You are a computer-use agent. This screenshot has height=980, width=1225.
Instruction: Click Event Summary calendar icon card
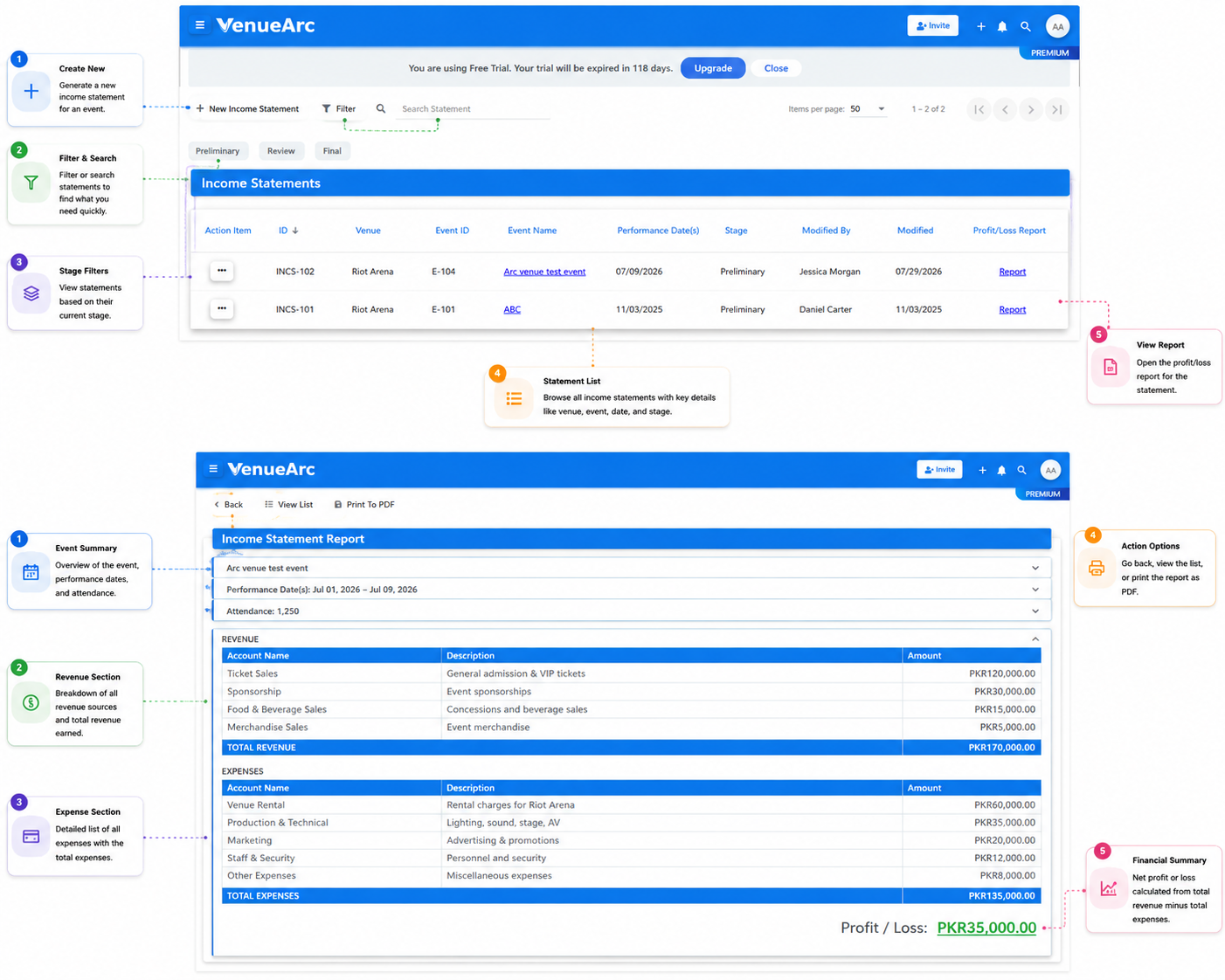(31, 572)
